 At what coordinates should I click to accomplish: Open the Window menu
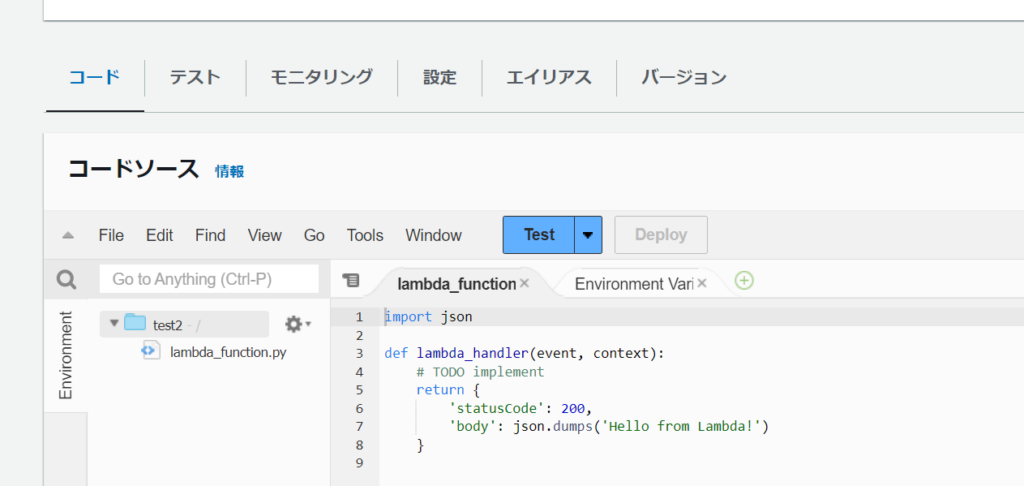coord(433,235)
